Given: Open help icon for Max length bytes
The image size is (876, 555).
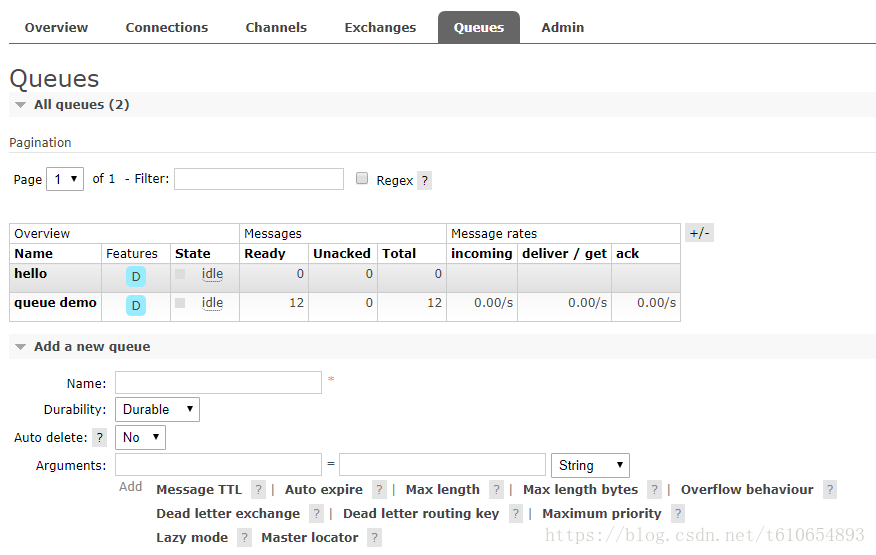Looking at the screenshot, I should (654, 490).
